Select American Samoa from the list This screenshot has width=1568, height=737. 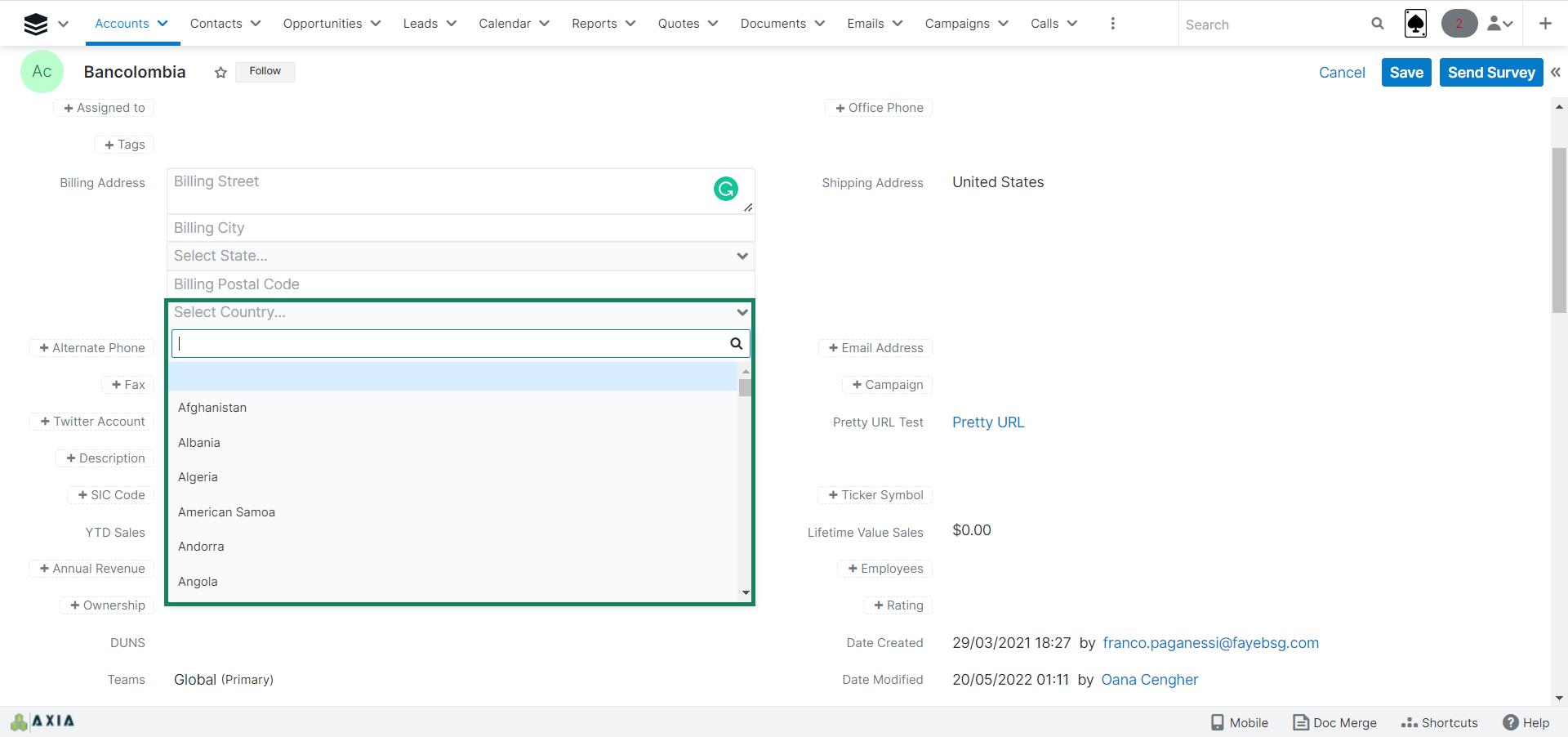(453, 512)
